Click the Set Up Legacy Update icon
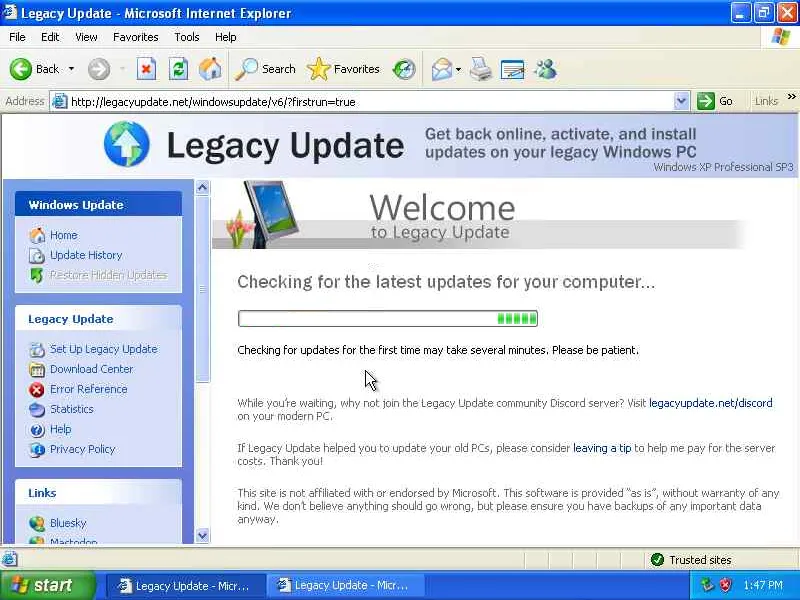 coord(37,349)
